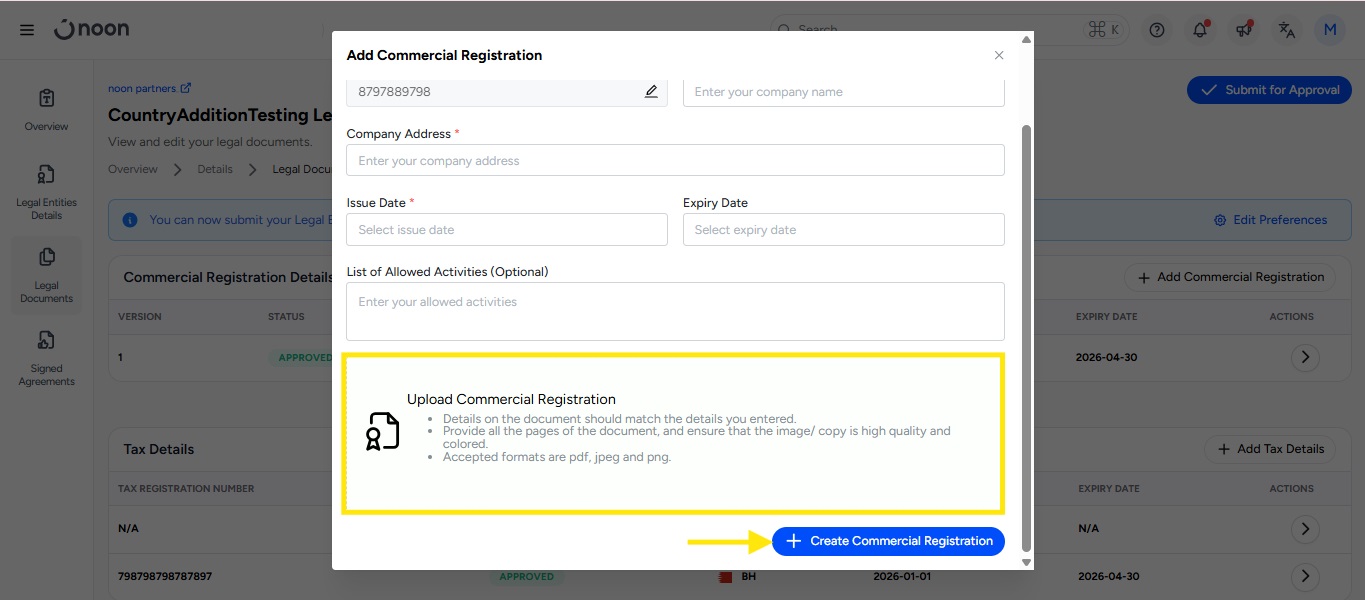Go to Overview in the sidebar
1365x600 pixels.
(46, 110)
